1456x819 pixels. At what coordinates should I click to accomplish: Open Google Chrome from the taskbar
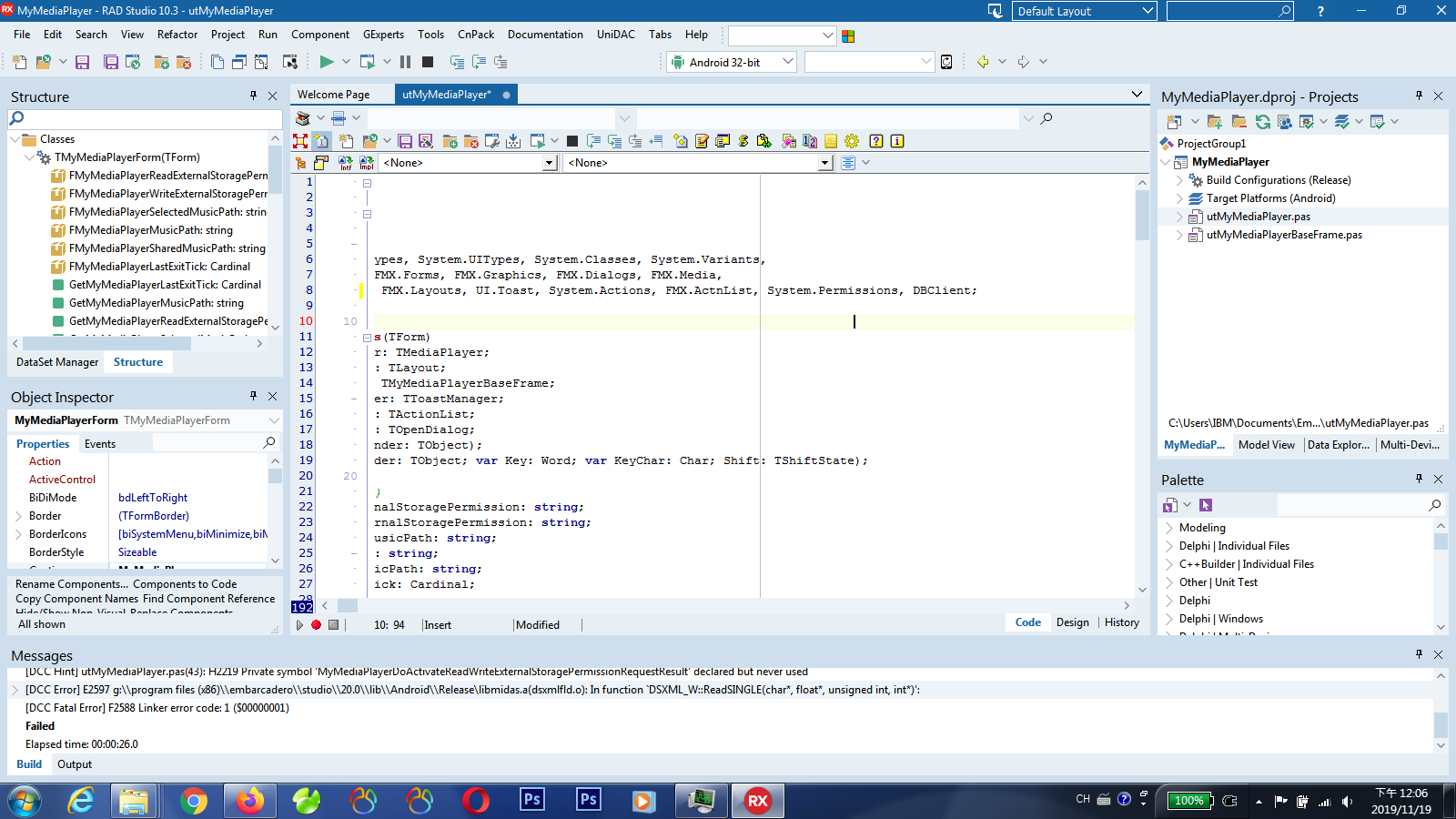(x=193, y=801)
